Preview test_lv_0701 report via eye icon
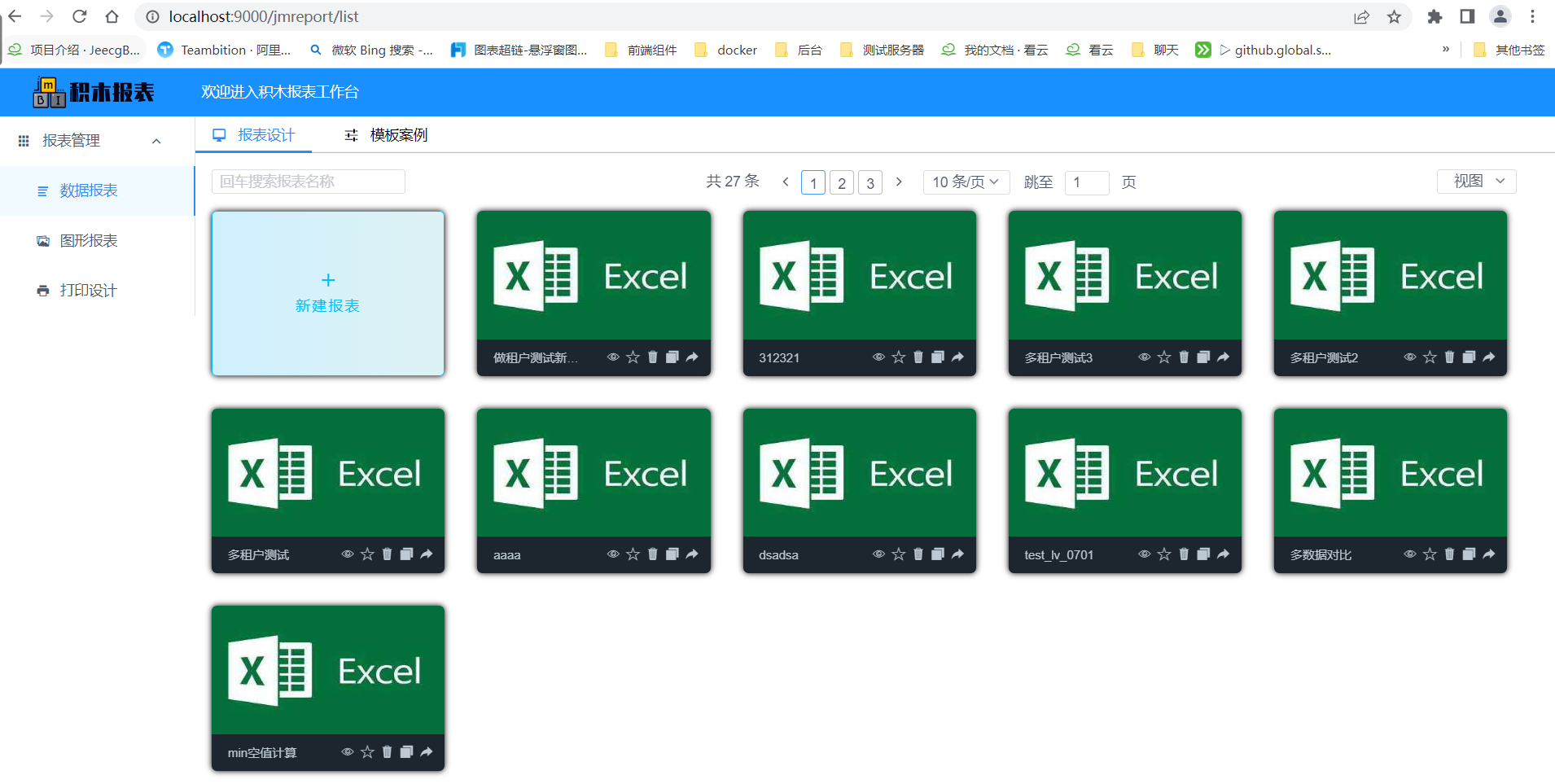1555x784 pixels. click(x=1144, y=554)
